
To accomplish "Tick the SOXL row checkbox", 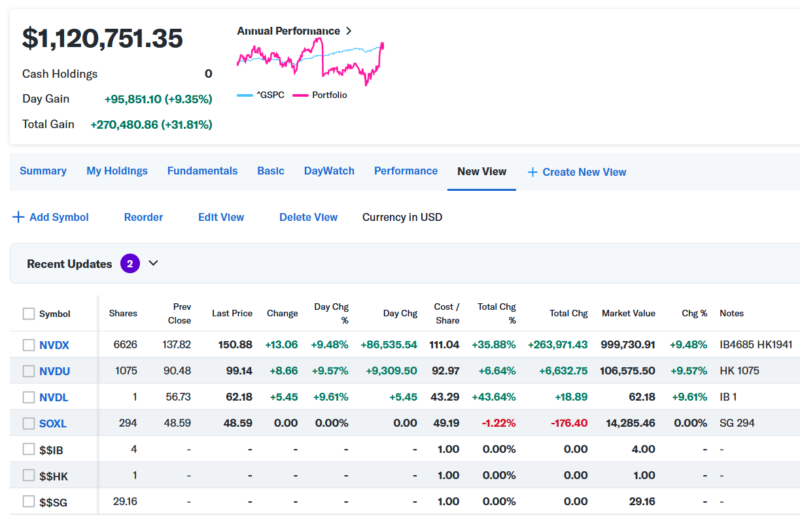I will [x=28, y=424].
